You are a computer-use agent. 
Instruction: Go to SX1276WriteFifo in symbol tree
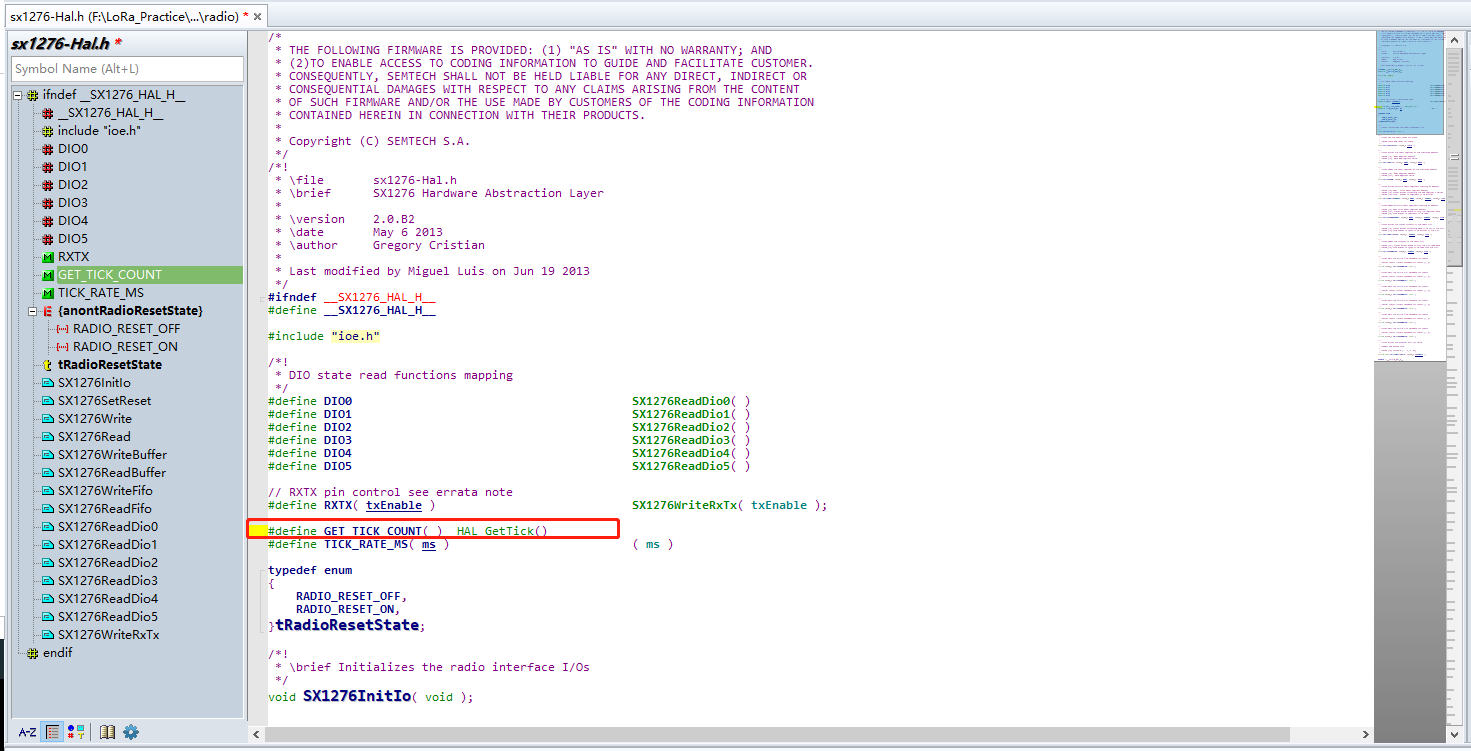coord(105,491)
